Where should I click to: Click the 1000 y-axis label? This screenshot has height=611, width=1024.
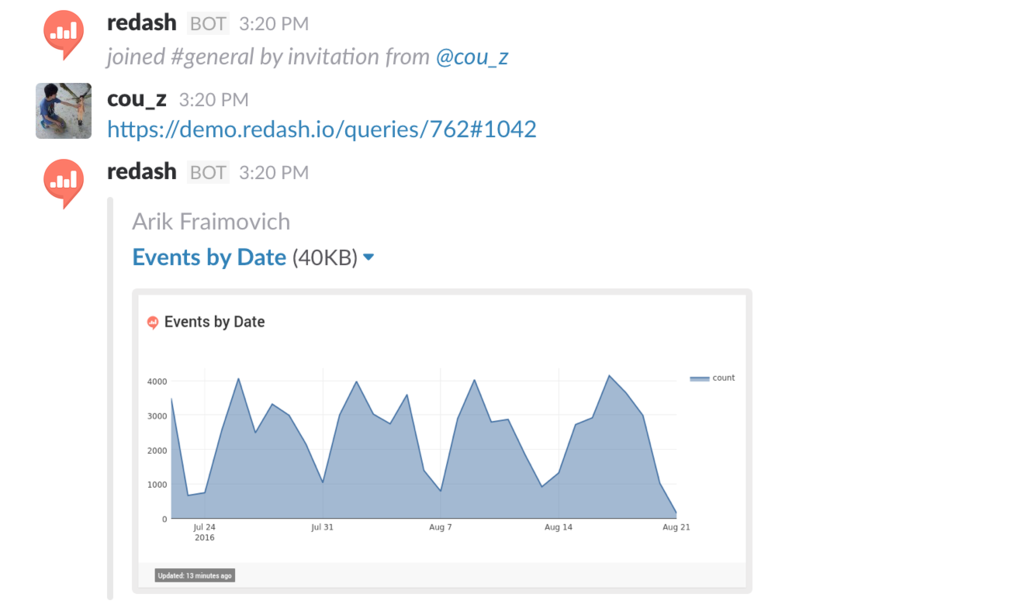(x=157, y=484)
